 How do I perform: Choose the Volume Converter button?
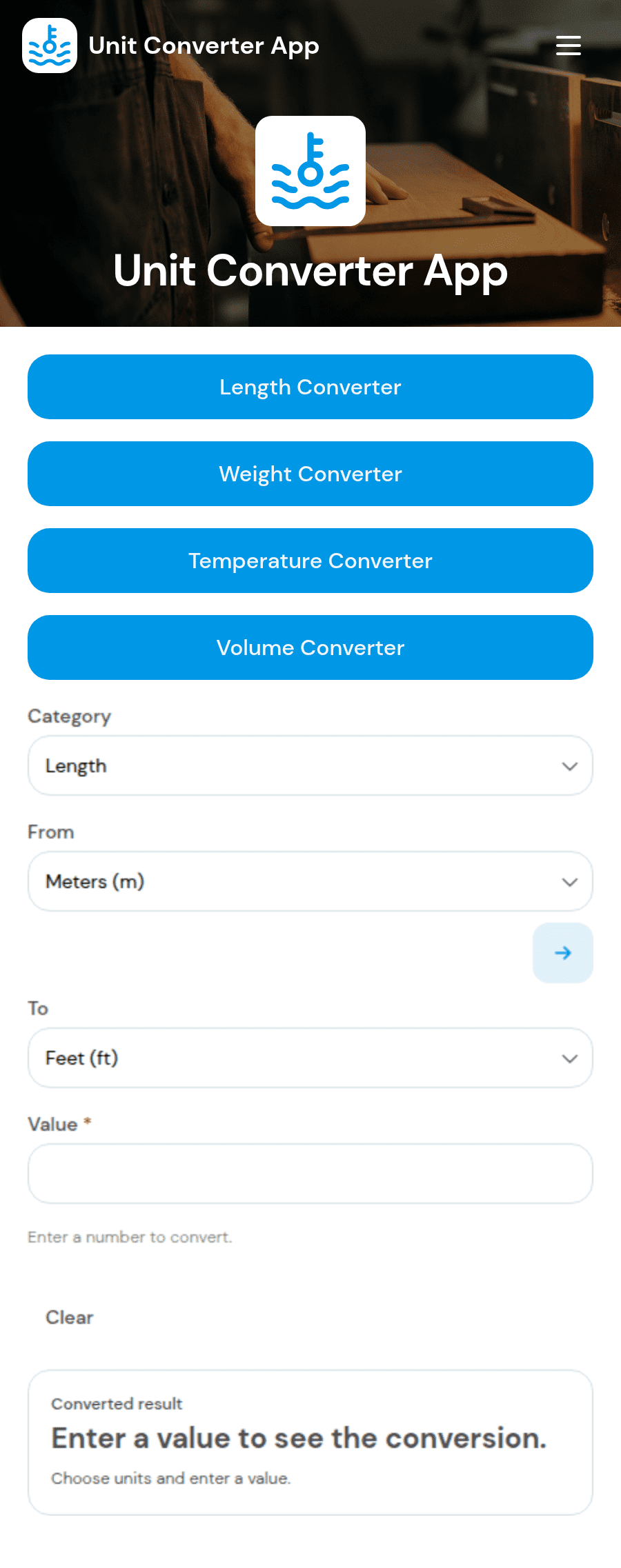coord(310,647)
